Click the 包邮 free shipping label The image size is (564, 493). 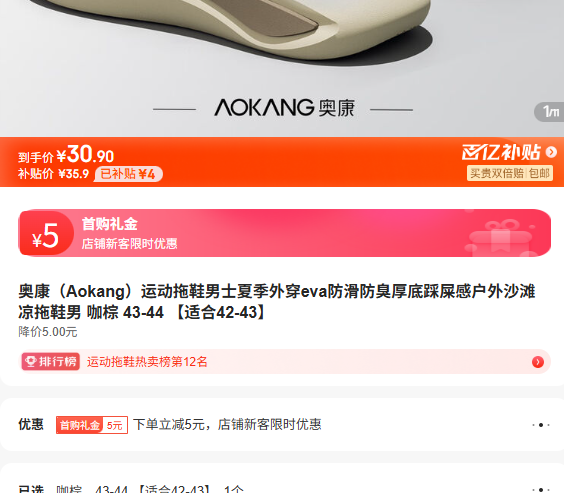(x=539, y=173)
